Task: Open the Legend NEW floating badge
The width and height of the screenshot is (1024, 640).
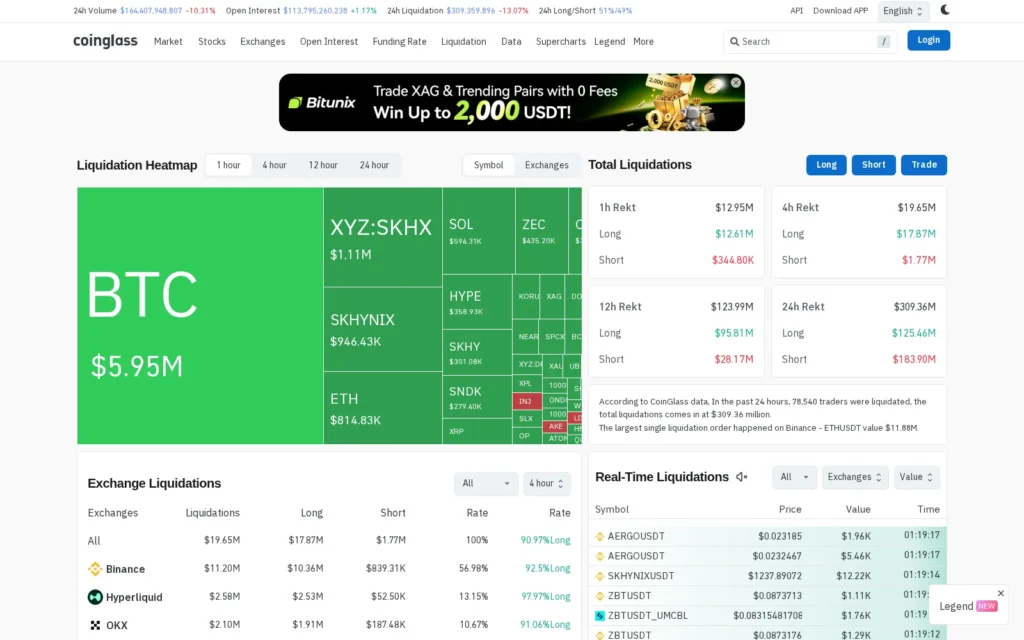Action: [x=968, y=606]
